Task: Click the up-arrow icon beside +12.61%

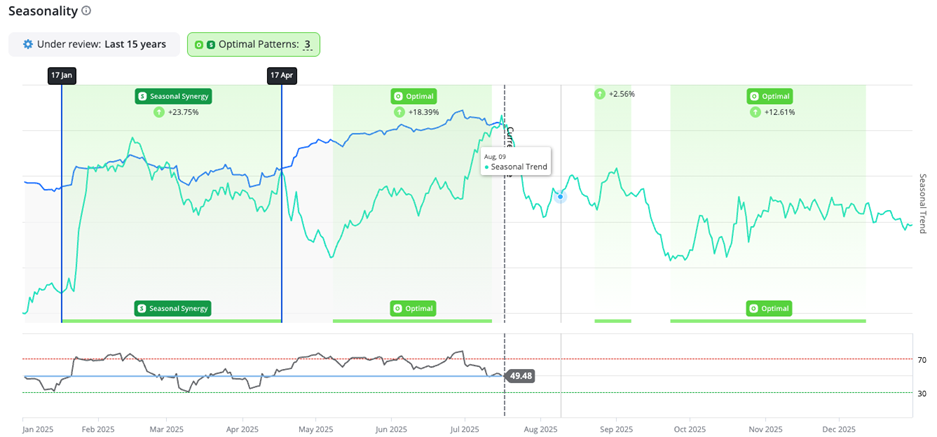Action: pyautogui.click(x=757, y=112)
